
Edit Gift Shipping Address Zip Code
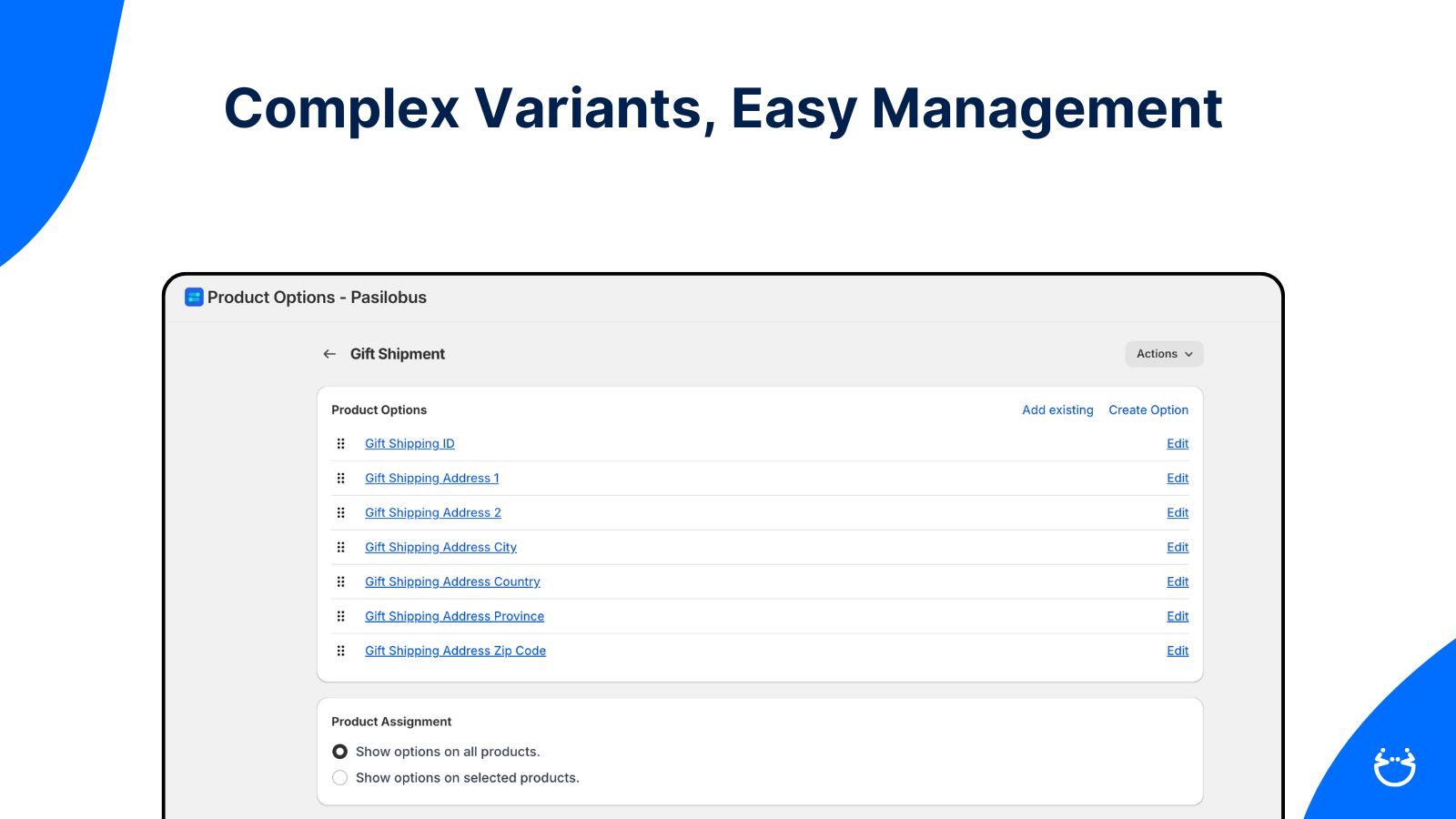(1178, 651)
